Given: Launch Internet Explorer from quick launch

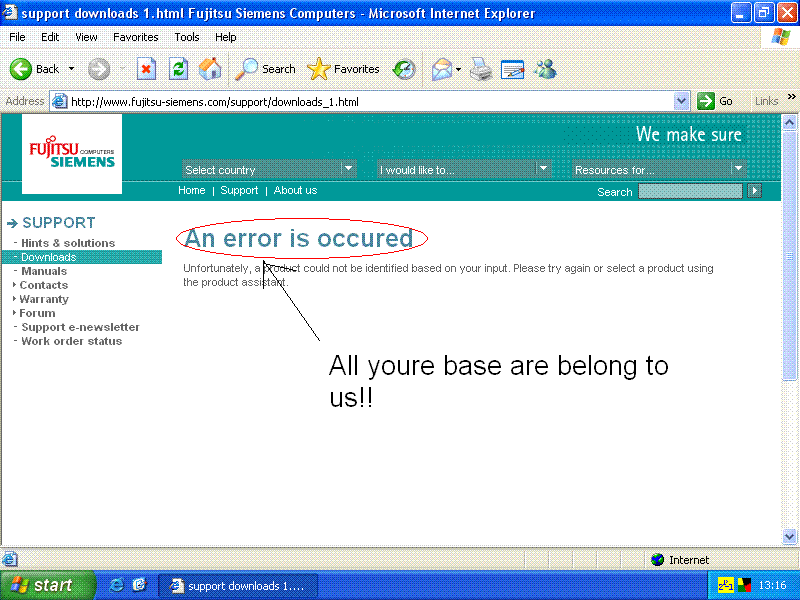Looking at the screenshot, I should click(x=116, y=585).
